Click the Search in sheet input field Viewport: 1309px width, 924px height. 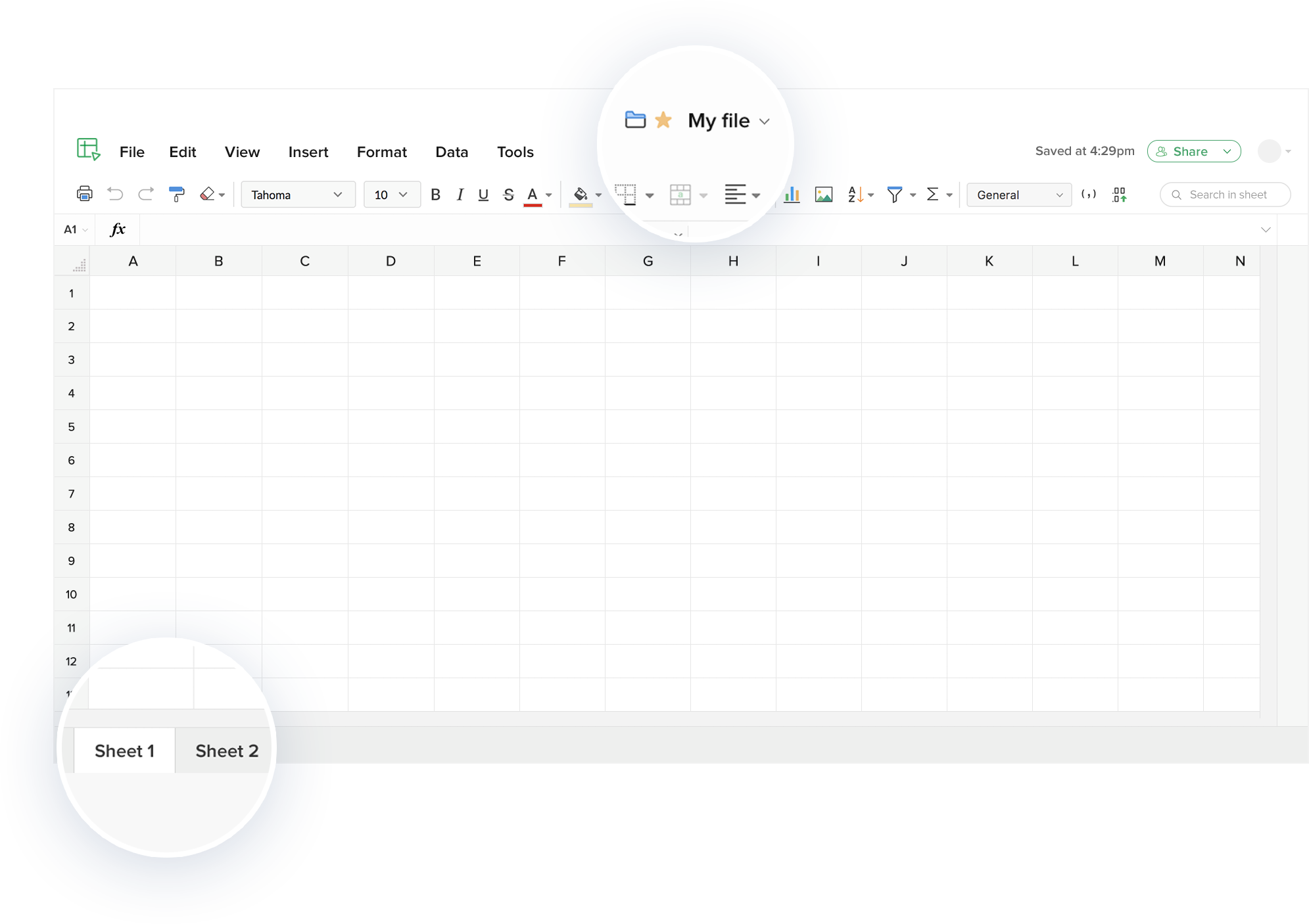[1224, 194]
